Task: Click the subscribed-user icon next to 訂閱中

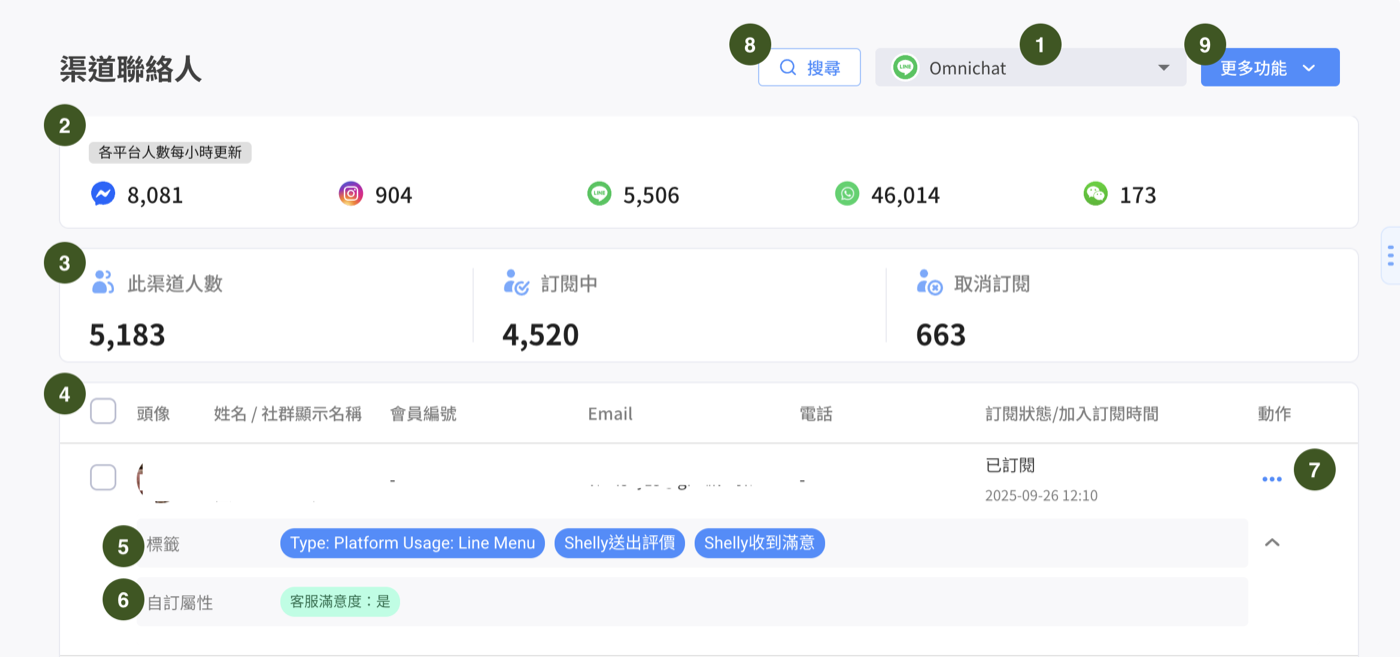Action: (516, 282)
